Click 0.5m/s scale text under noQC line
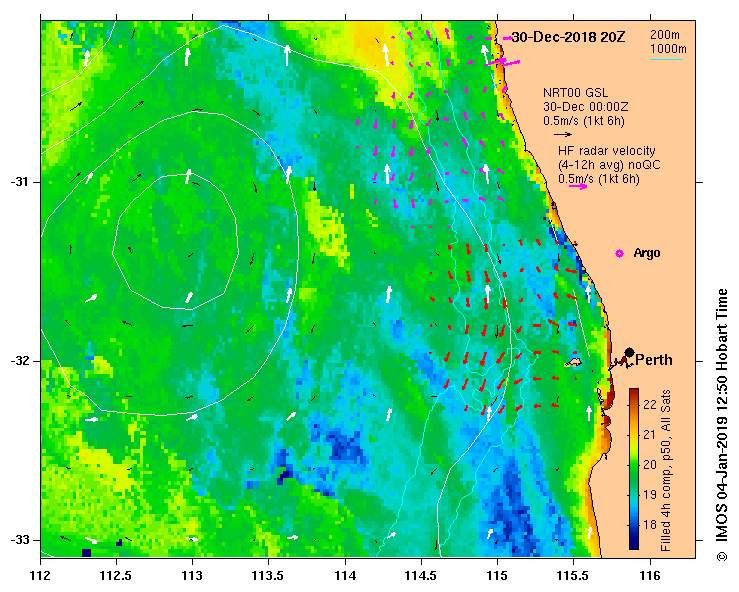739x592 pixels. click(x=599, y=179)
